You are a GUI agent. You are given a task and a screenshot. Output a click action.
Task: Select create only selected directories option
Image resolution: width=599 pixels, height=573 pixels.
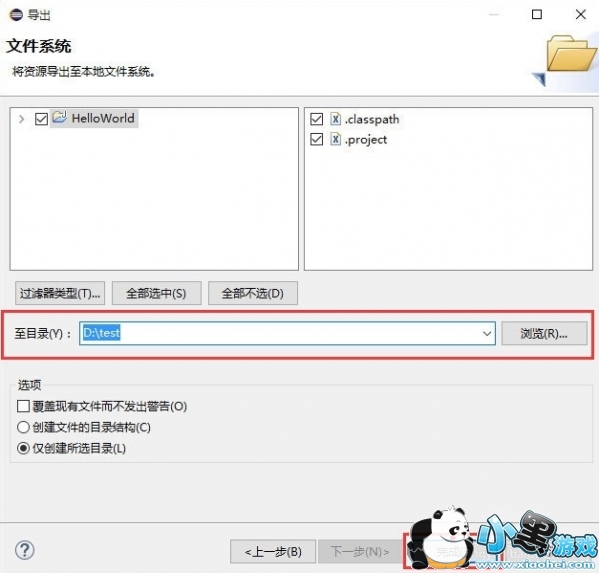pyautogui.click(x=23, y=448)
